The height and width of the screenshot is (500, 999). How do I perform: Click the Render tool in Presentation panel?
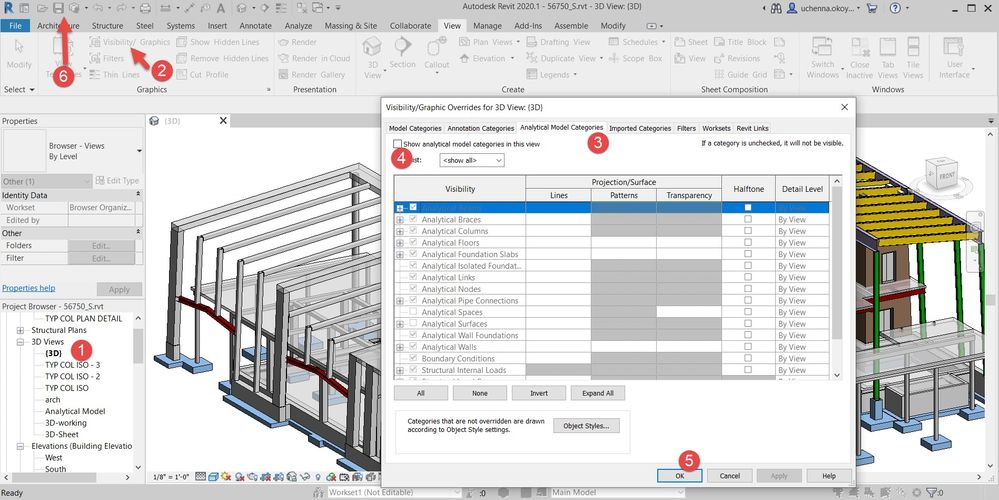(x=296, y=42)
